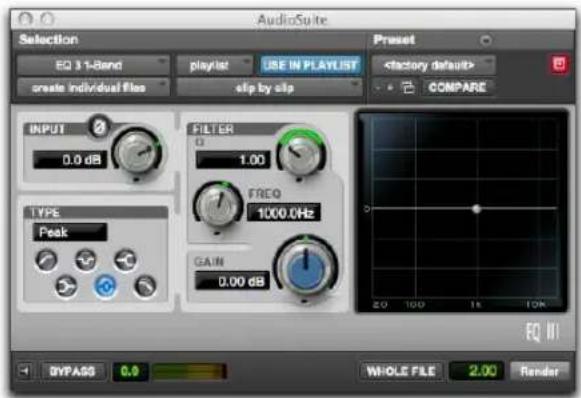Open the Preset menu circle icon
Screen dimensions: 581x398
[486, 40]
